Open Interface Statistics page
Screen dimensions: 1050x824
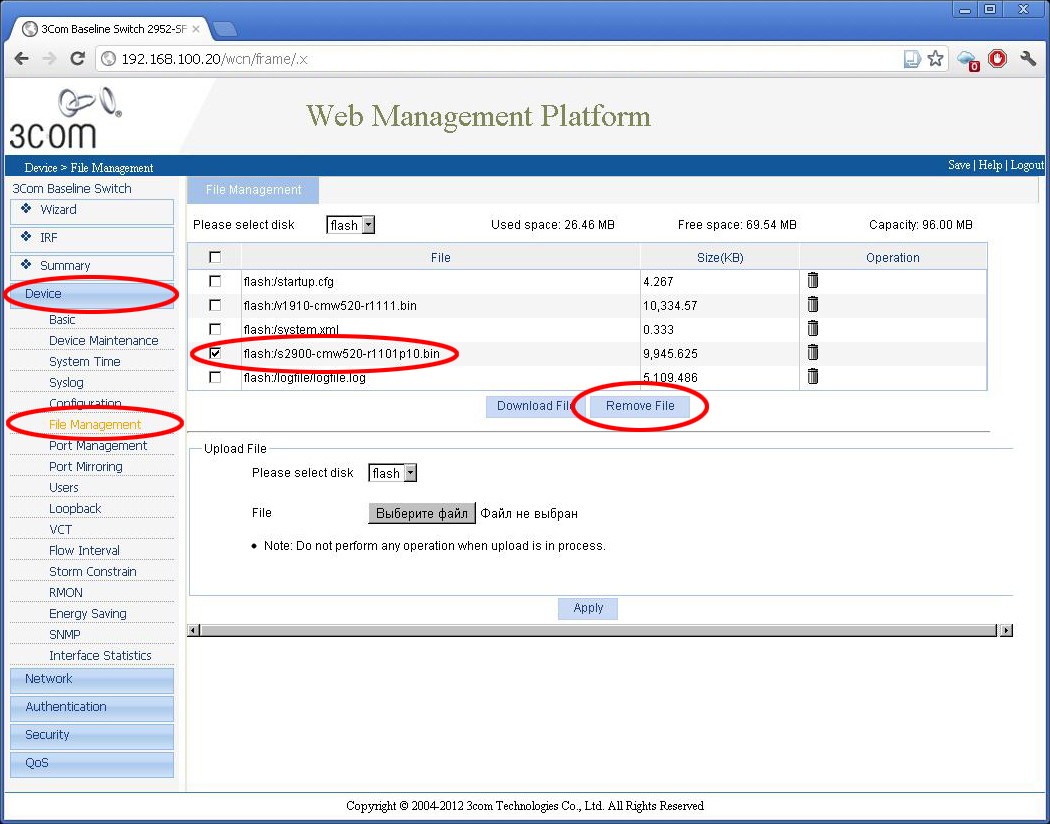tap(100, 655)
